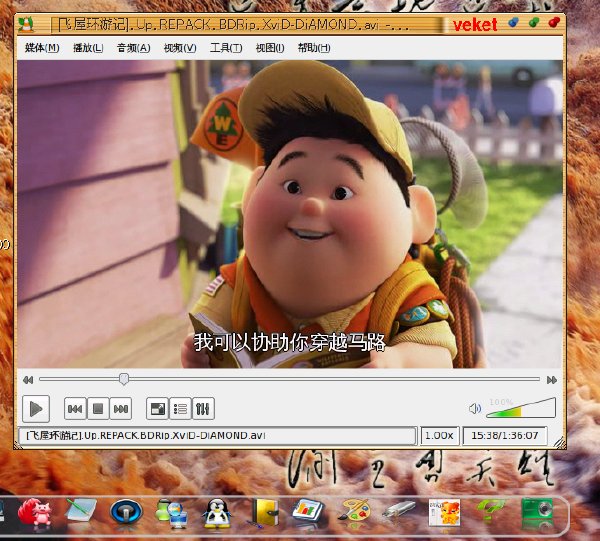Open the 播放(L) playback menu
The width and height of the screenshot is (600, 541).
tap(88, 48)
